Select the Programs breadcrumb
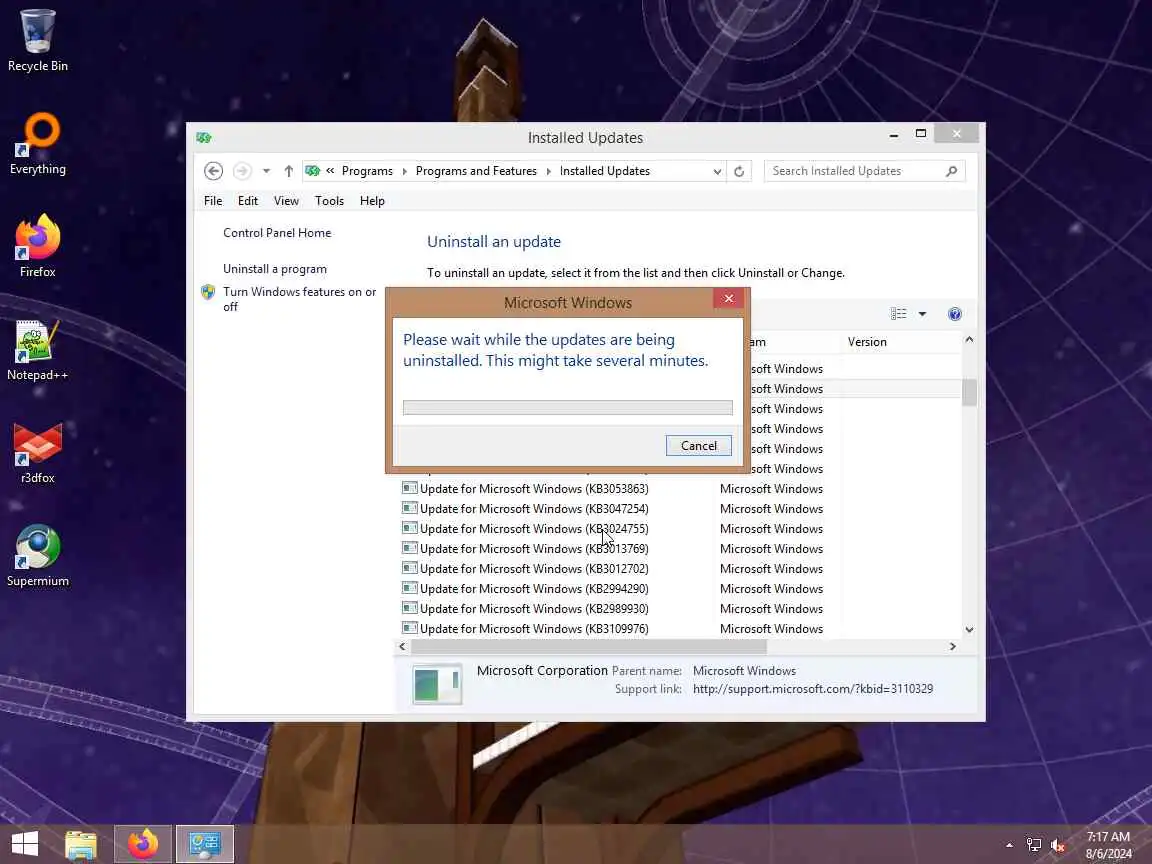 tap(367, 171)
